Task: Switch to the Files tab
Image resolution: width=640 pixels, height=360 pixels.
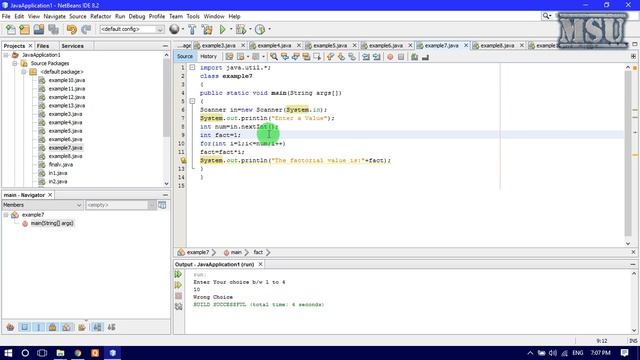Action: pyautogui.click(x=42, y=46)
